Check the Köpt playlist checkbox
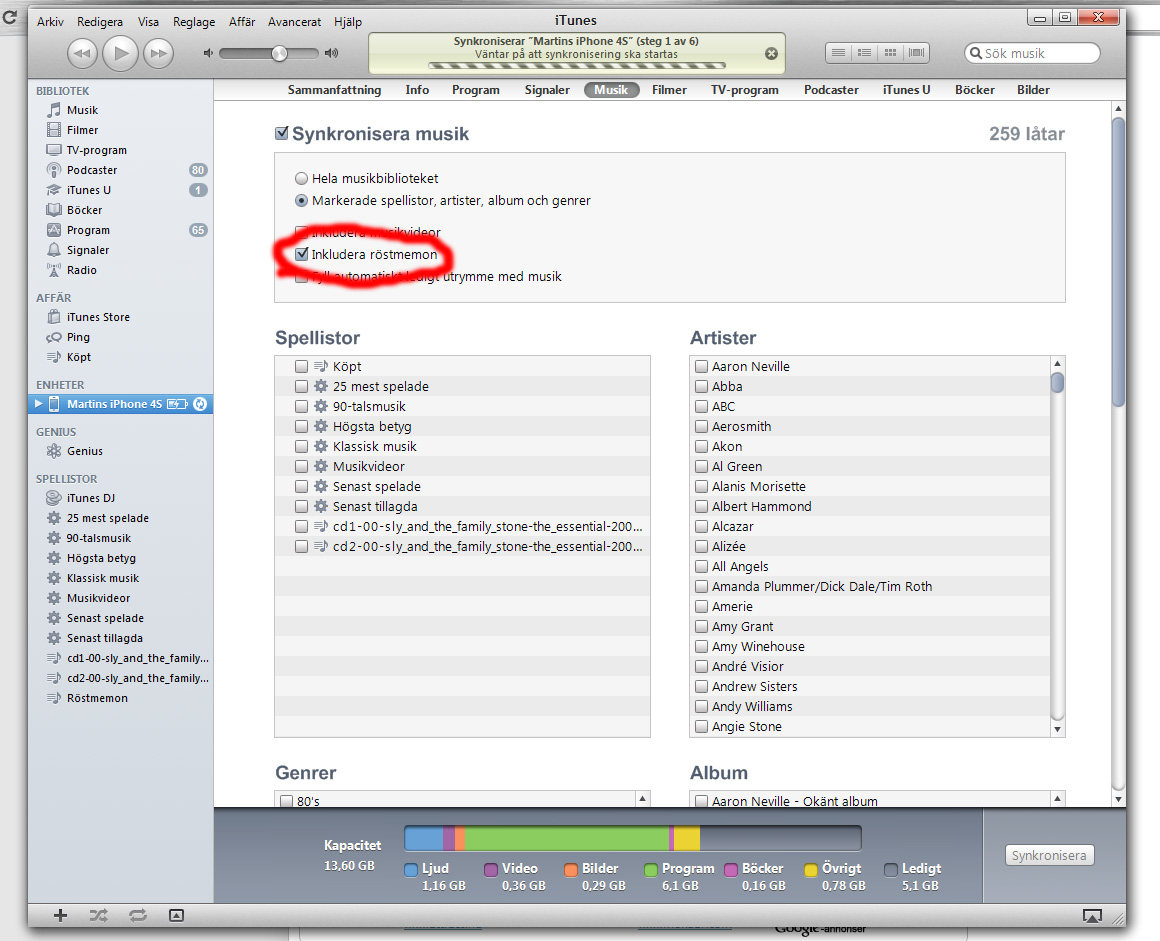 click(x=301, y=366)
